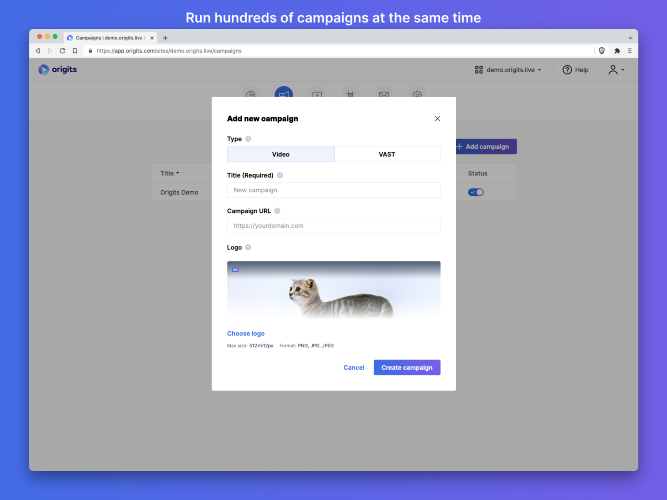The image size is (667, 500).
Task: Click the Brave shield icon
Action: (601, 51)
